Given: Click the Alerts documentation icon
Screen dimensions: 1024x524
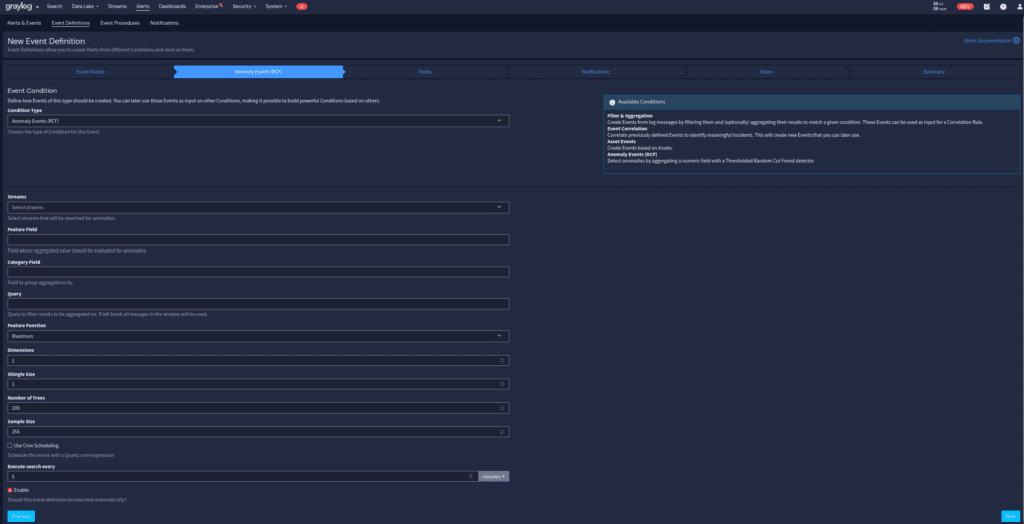Looking at the screenshot, I should (x=1016, y=41).
